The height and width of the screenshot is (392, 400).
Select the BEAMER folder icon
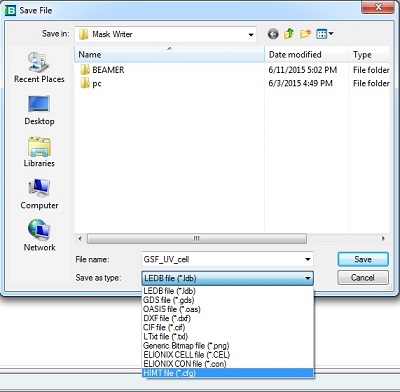click(85, 70)
